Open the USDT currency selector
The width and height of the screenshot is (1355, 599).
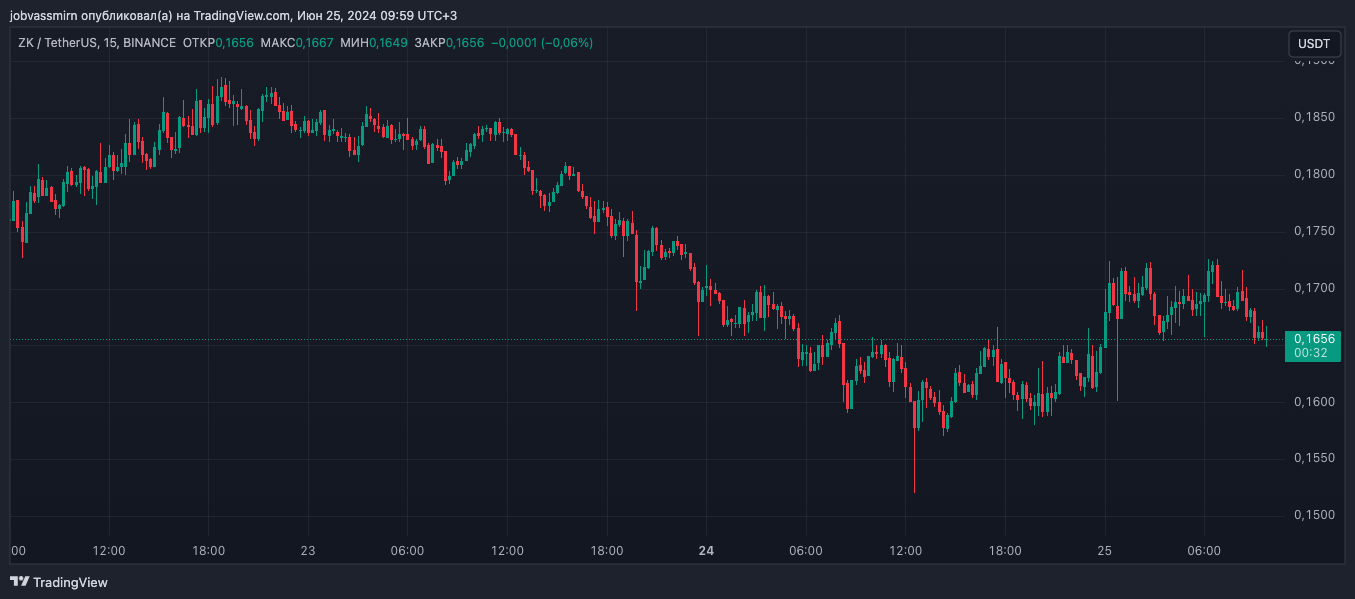tap(1313, 44)
